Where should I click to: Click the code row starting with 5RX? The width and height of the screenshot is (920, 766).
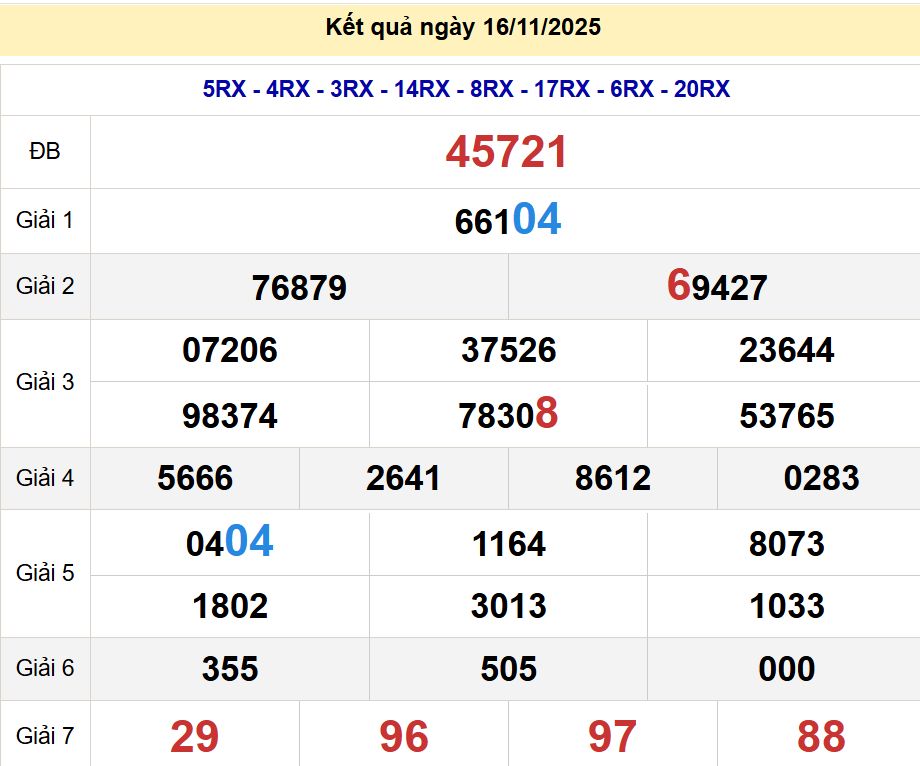click(x=466, y=89)
